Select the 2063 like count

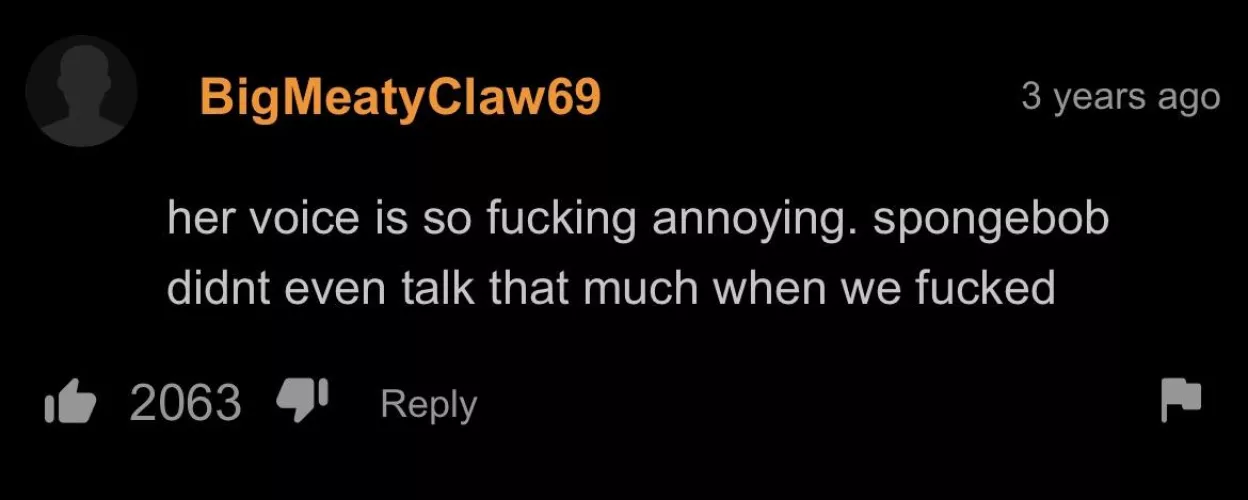(186, 404)
